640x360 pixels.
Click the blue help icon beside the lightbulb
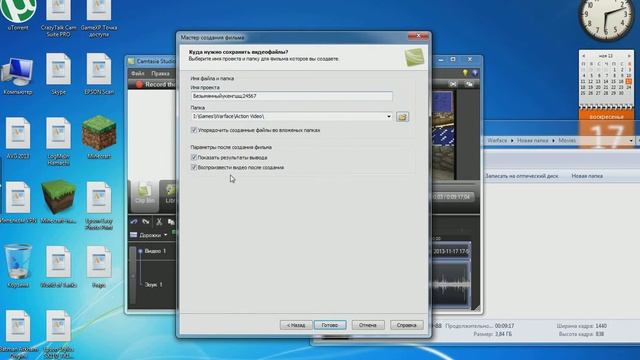pos(475,73)
